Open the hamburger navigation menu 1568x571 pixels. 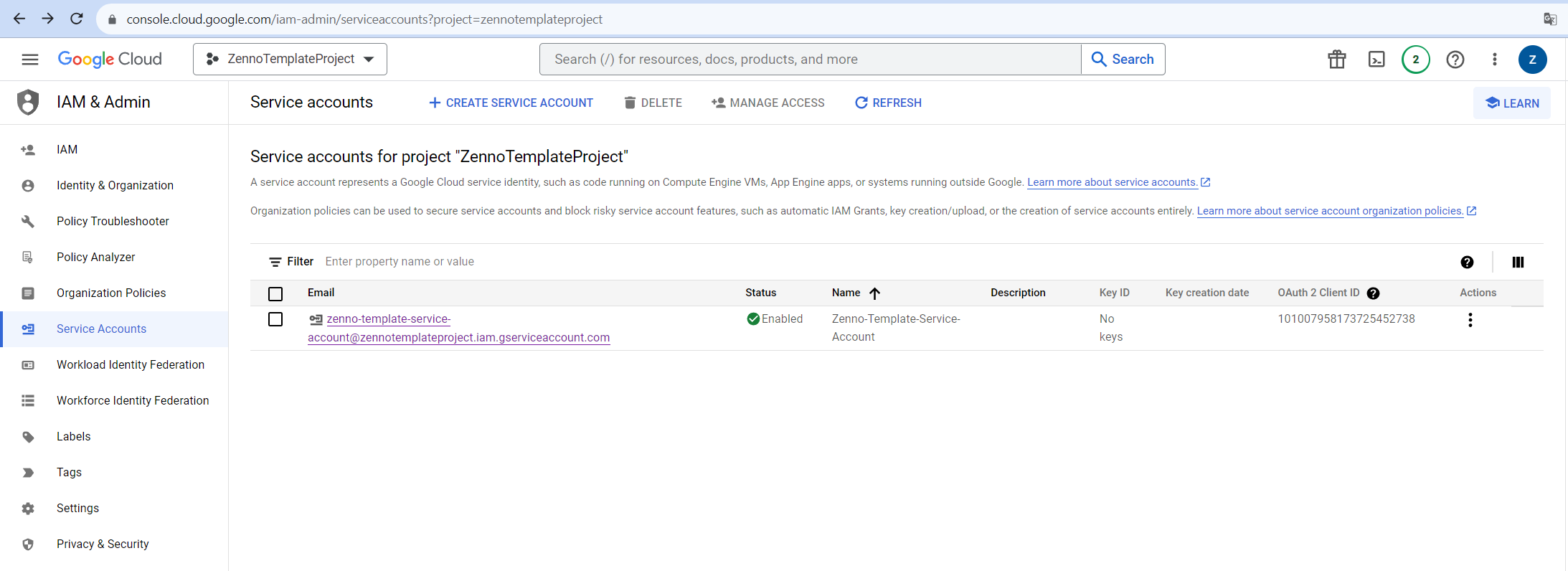pyautogui.click(x=30, y=60)
